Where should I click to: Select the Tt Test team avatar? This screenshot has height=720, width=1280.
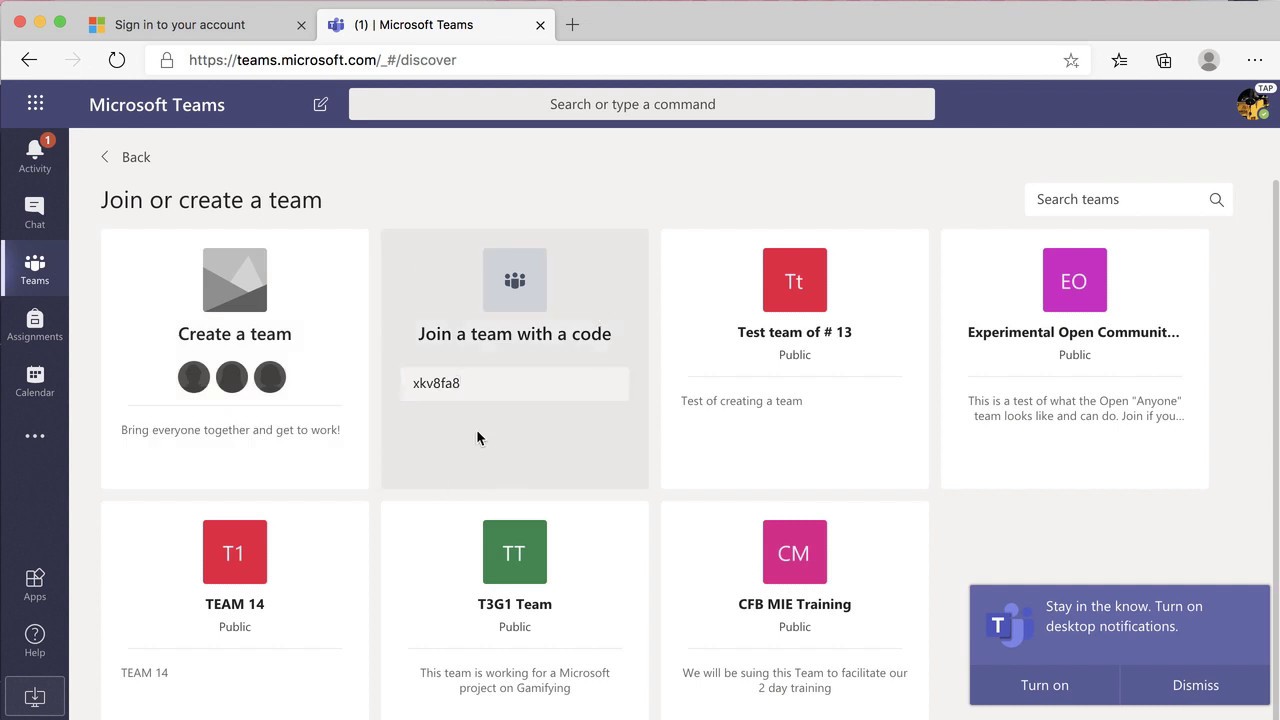pyautogui.click(x=795, y=280)
